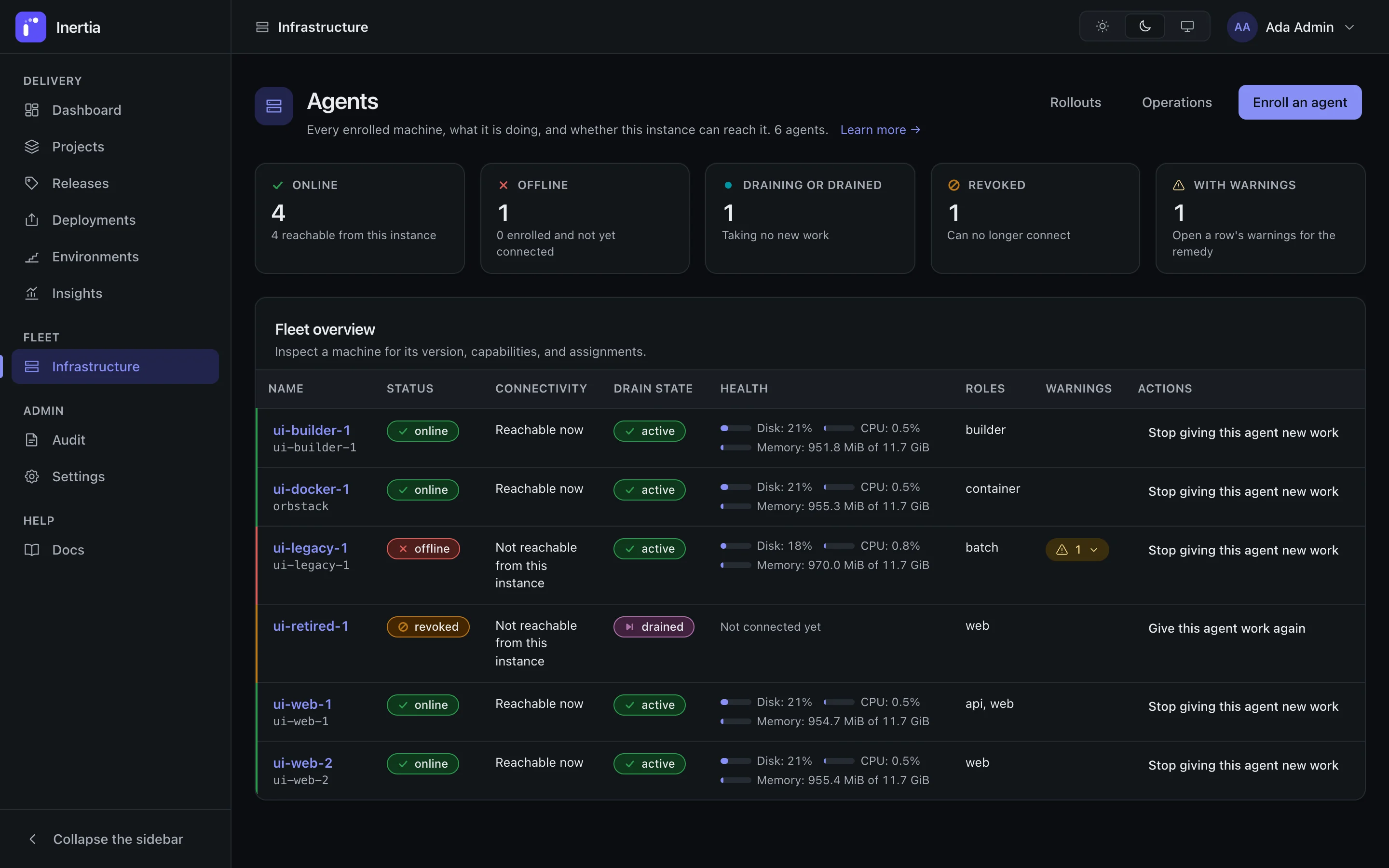Open agent ui-web-2

point(302,763)
